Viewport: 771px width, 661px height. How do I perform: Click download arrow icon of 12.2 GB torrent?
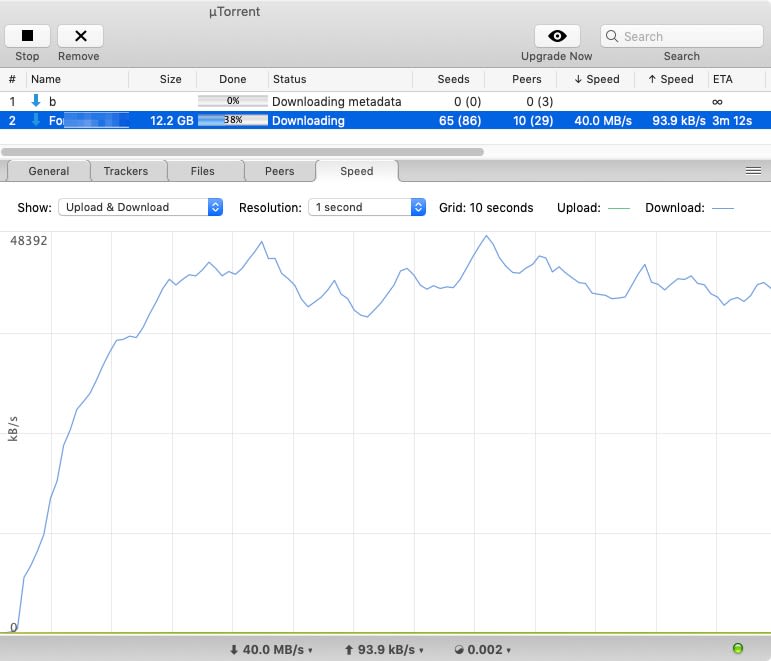click(35, 120)
